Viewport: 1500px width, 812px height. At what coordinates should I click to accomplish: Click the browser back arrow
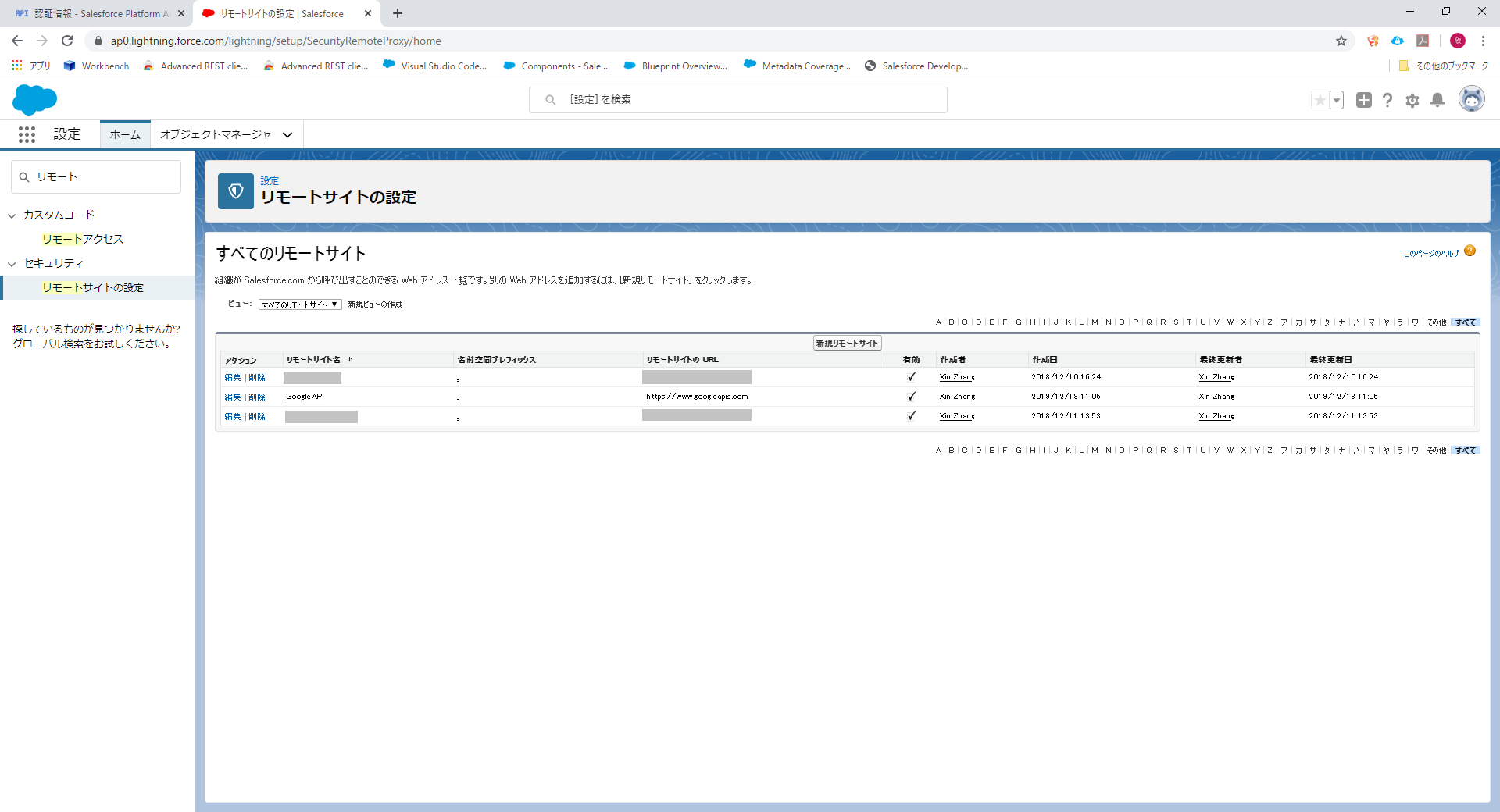17,41
